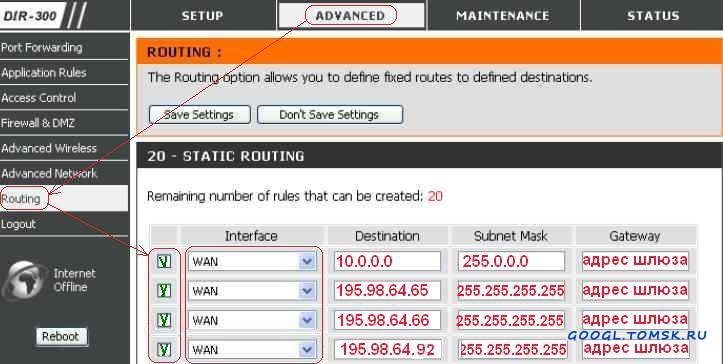The height and width of the screenshot is (364, 723).
Task: Click the Gateway field in the 195.98.64.66 row
Action: click(x=635, y=320)
